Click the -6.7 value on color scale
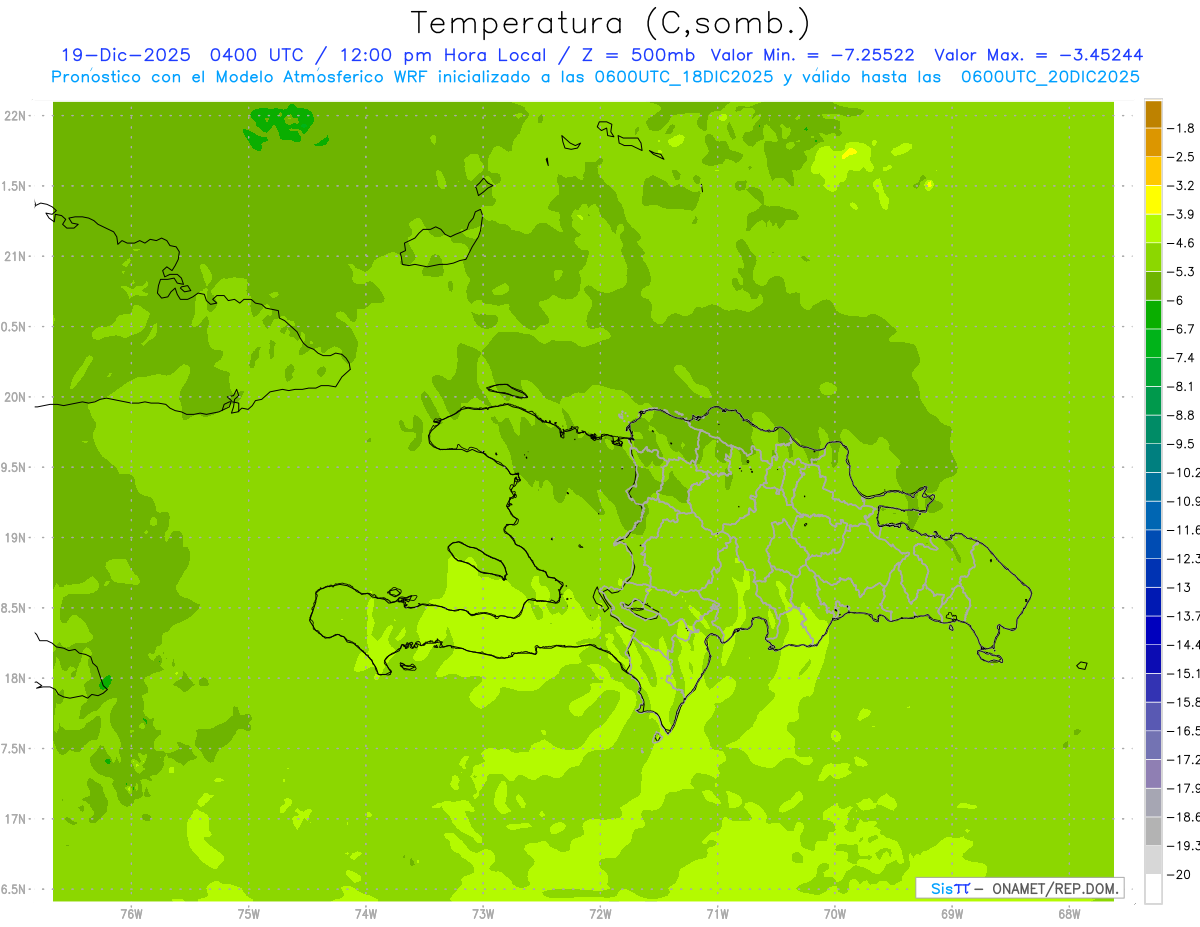Image resolution: width=1200 pixels, height=927 pixels. coord(1181,329)
